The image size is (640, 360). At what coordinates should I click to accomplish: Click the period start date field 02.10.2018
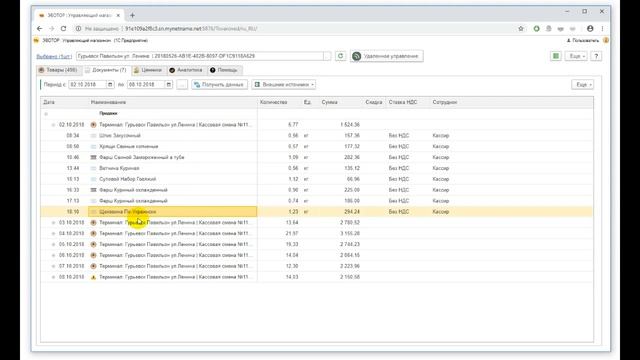[x=87, y=84]
